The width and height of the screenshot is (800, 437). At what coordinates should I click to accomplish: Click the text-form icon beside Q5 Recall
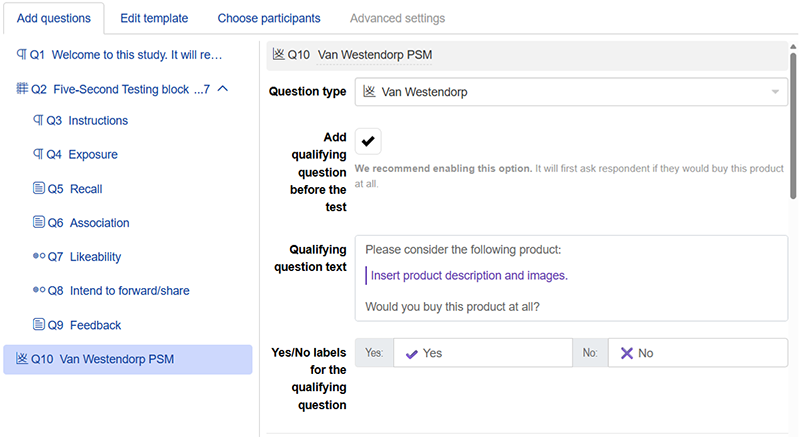point(39,188)
